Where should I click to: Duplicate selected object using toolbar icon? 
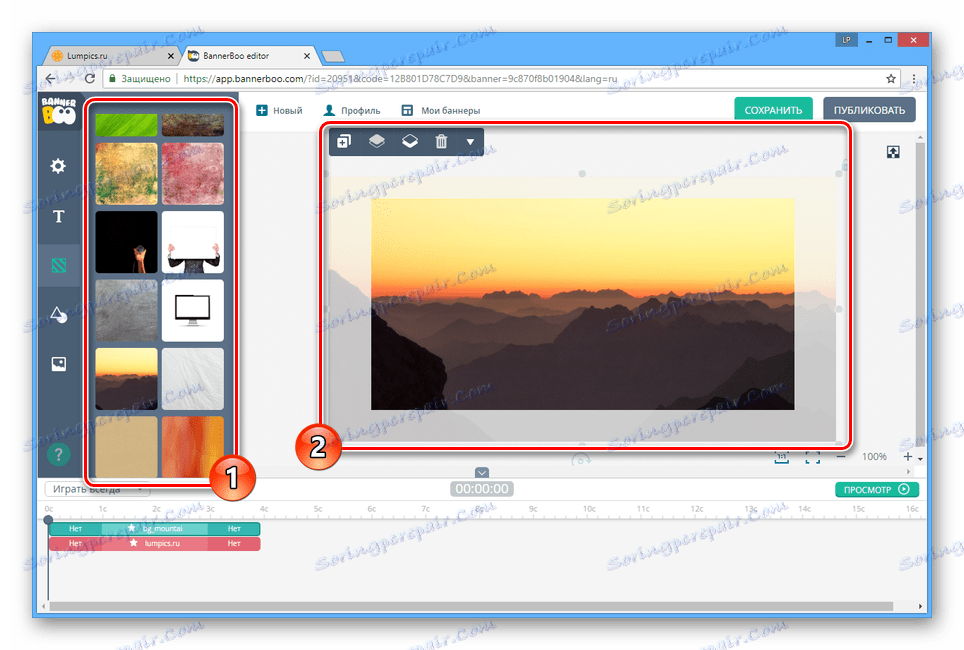[x=344, y=141]
